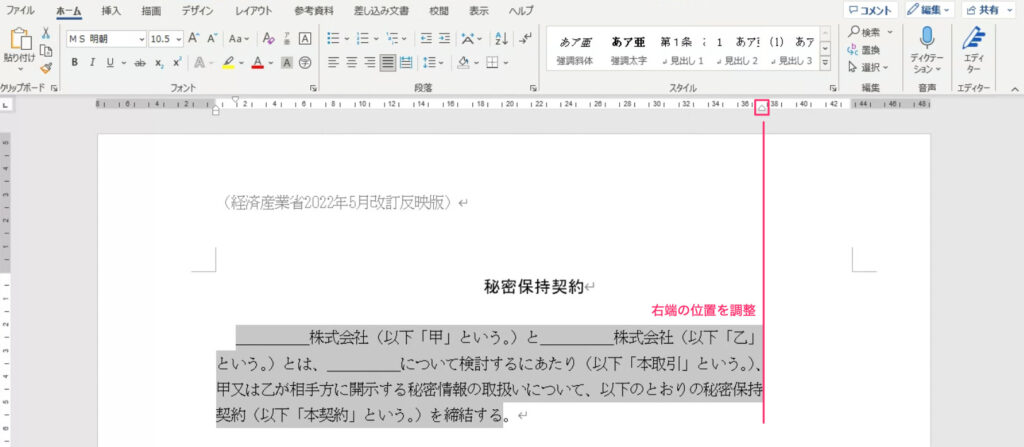Screen dimensions: 1024x447
Task: Apply a character border with the boxed A icon
Action: [x=304, y=39]
